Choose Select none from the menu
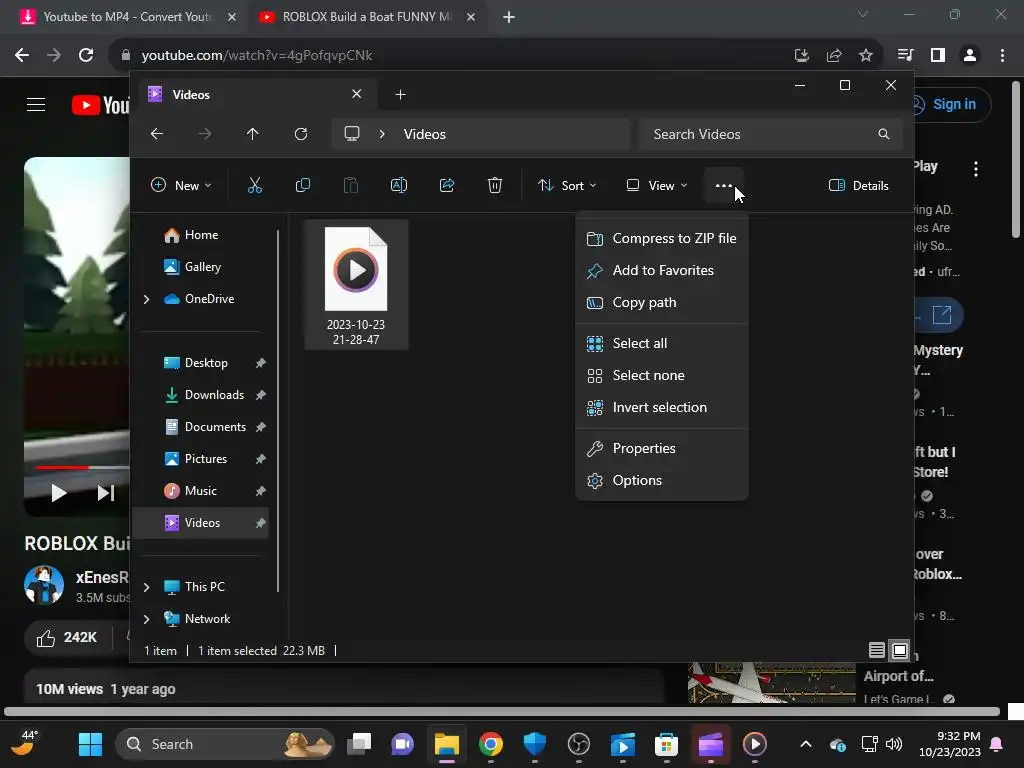The image size is (1024, 768). click(662, 376)
